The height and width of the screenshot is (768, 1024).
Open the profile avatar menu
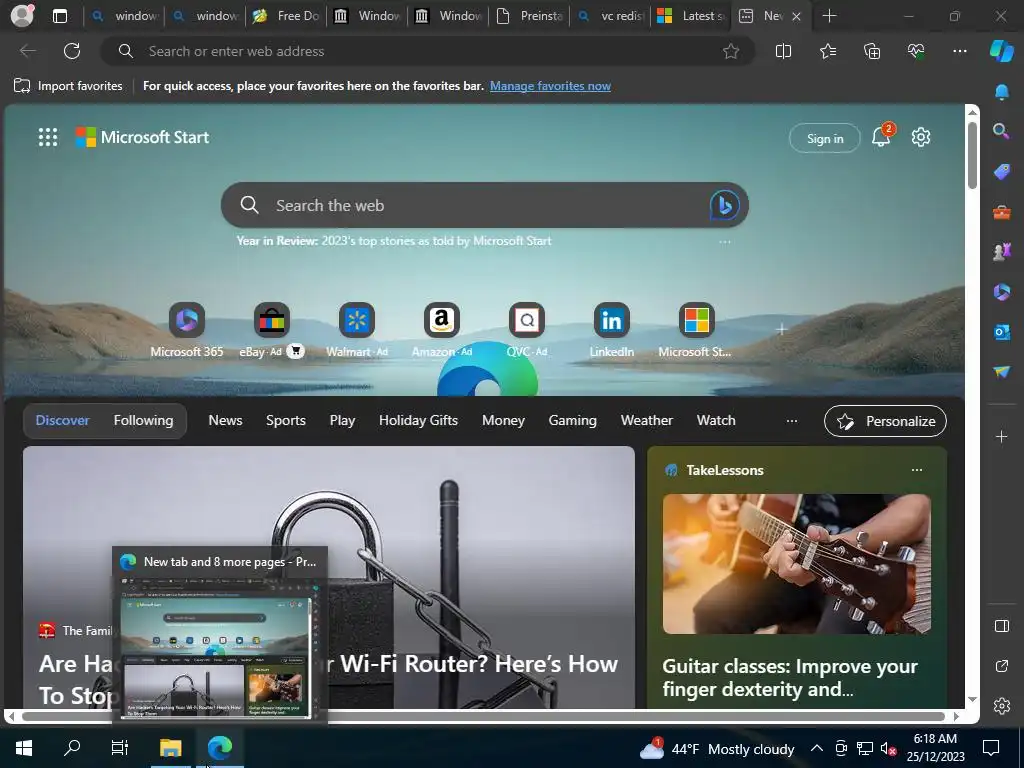[x=22, y=16]
